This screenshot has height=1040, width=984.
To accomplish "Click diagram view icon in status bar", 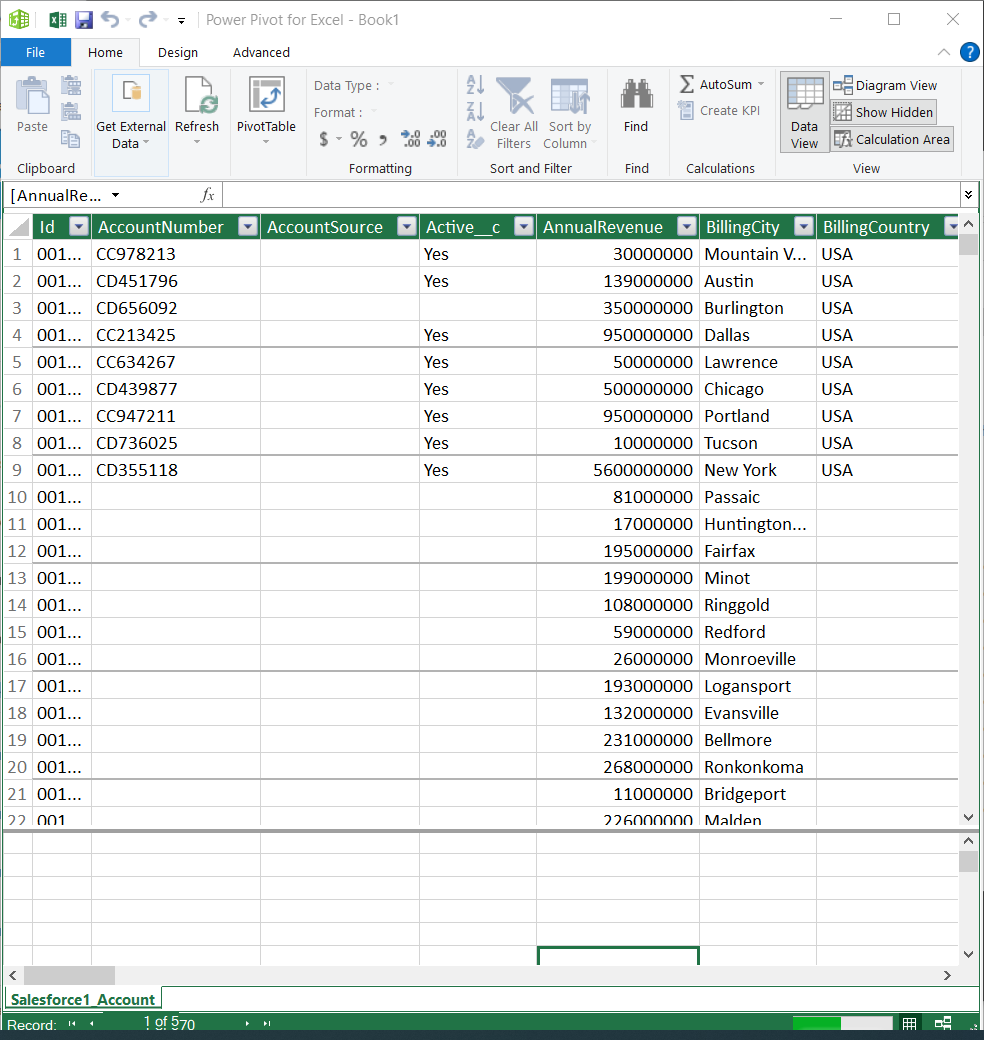I will [943, 1023].
